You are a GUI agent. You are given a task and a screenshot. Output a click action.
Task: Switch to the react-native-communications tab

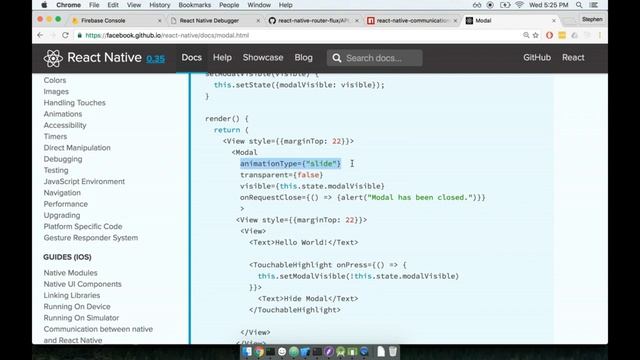point(412,20)
